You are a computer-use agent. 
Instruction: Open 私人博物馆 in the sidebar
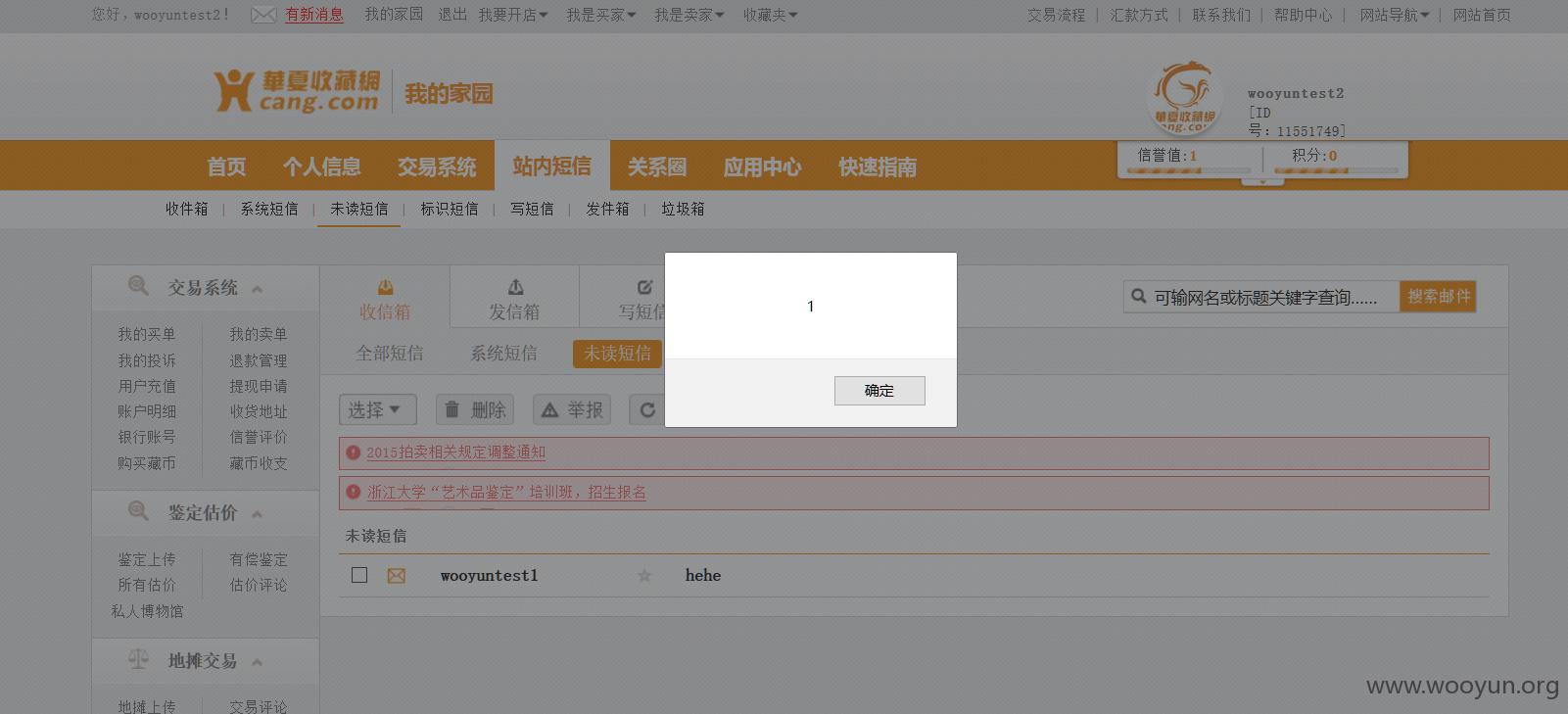coord(147,611)
